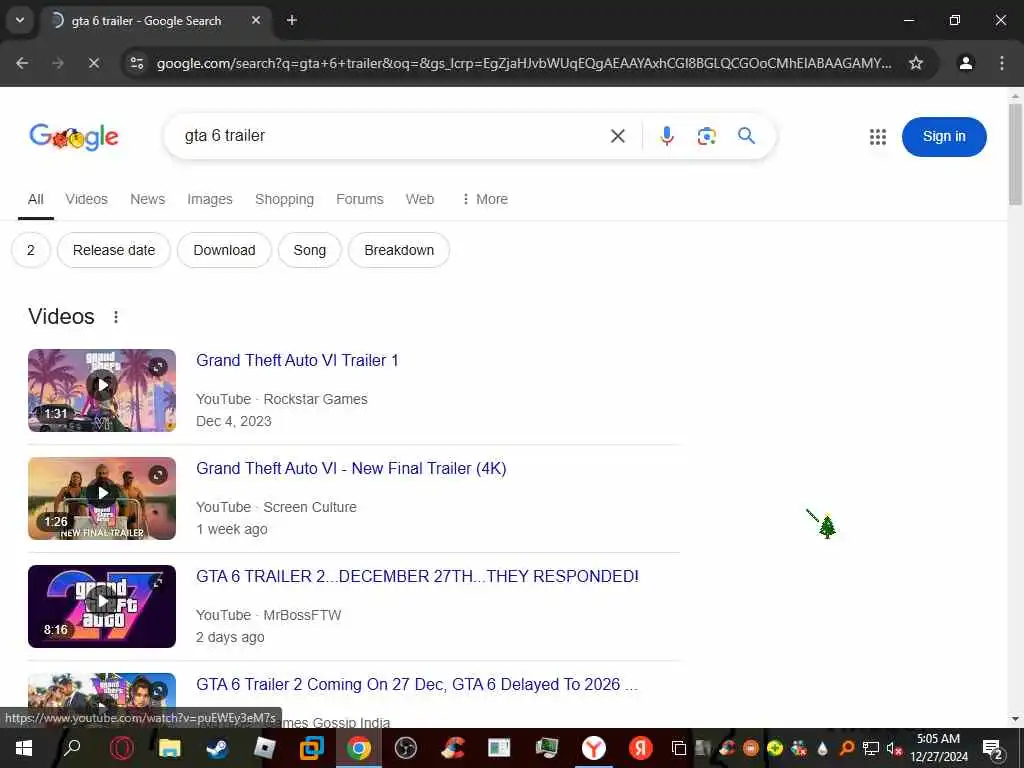Expand preview on Trailer 1 thumbnail
1024x768 pixels.
(157, 367)
